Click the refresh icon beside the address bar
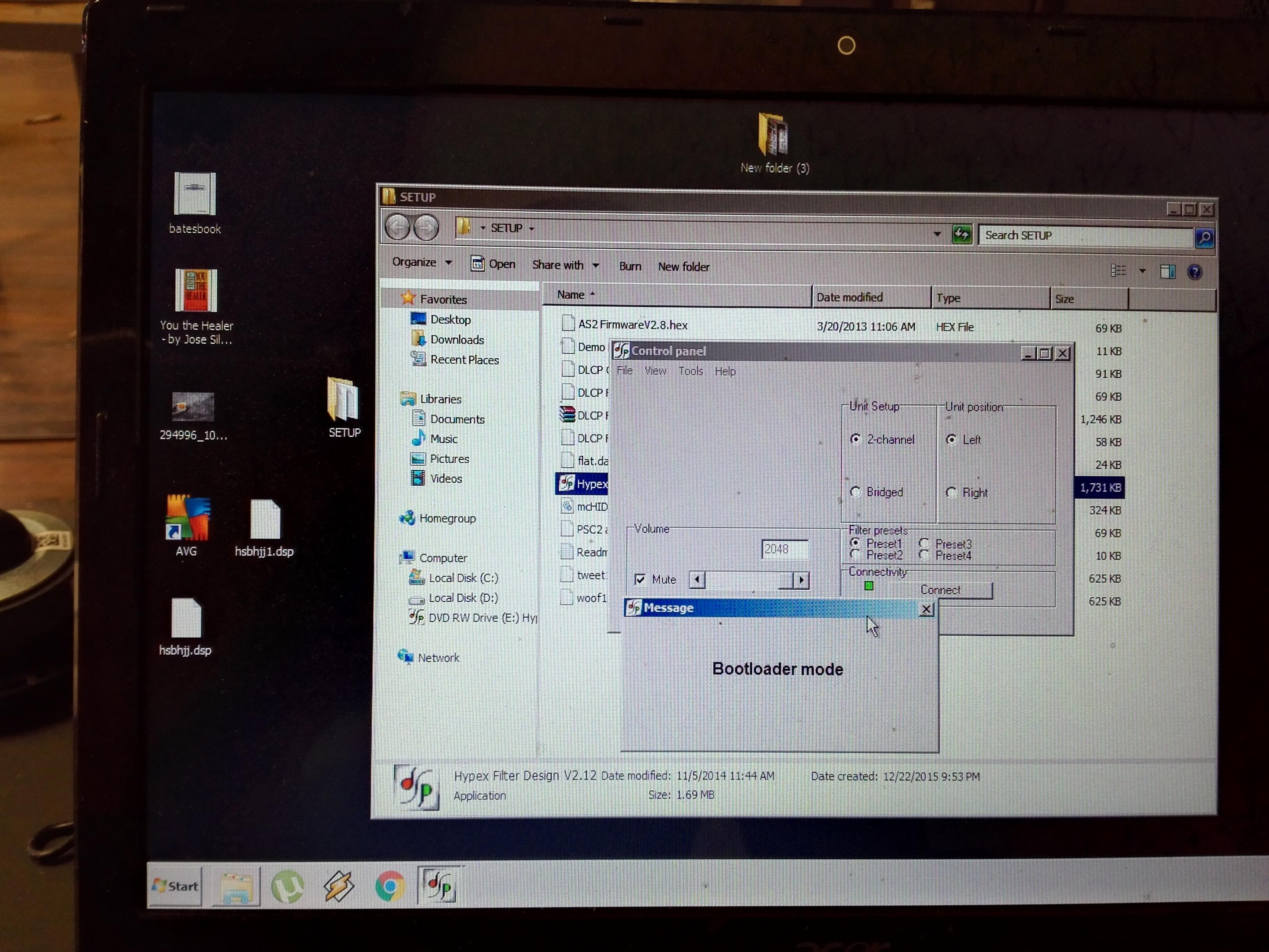This screenshot has height=952, width=1269. [962, 234]
